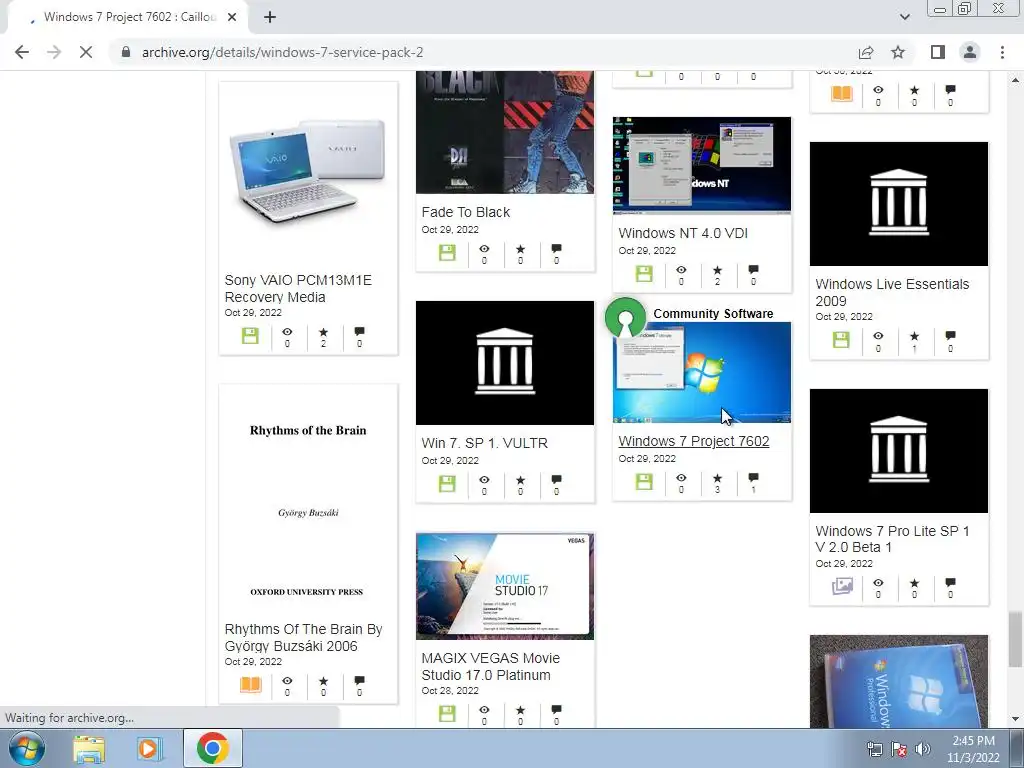Image resolution: width=1024 pixels, height=768 pixels.
Task: Click Windows 7 Pro Lite placeholder thumbnail
Action: [899, 451]
